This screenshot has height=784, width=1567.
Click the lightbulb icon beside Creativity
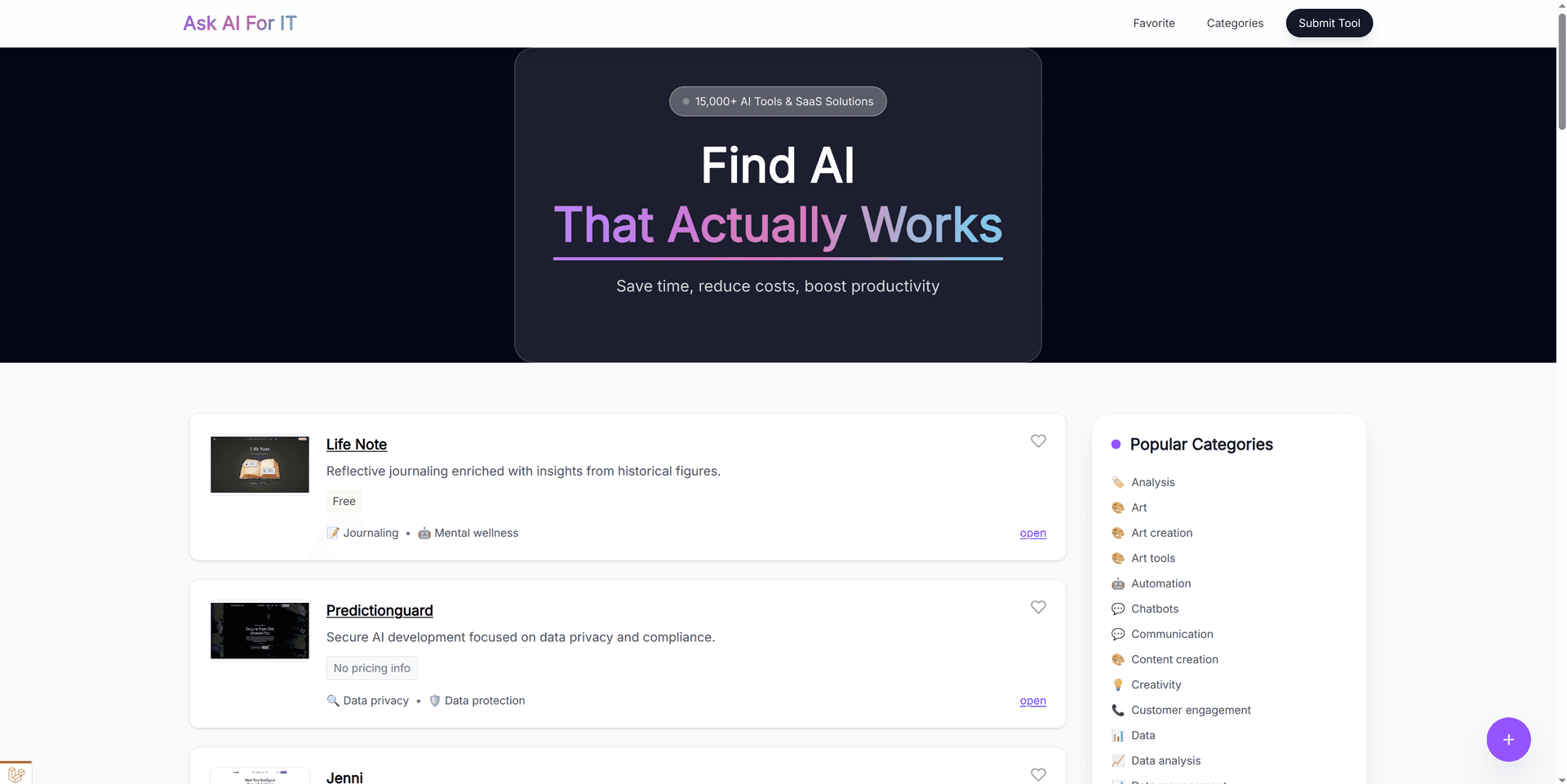(x=1117, y=684)
